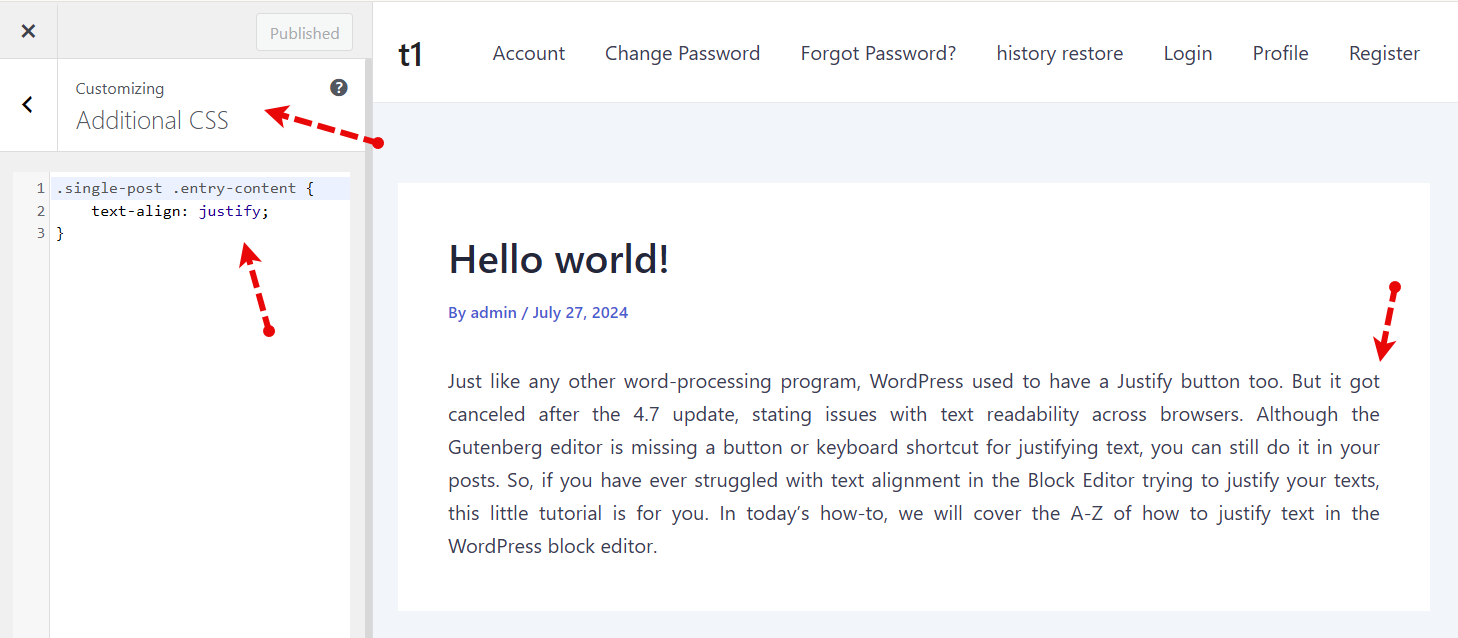The width and height of the screenshot is (1458, 638).
Task: Open Forgot Password? menu link
Action: [x=878, y=54]
